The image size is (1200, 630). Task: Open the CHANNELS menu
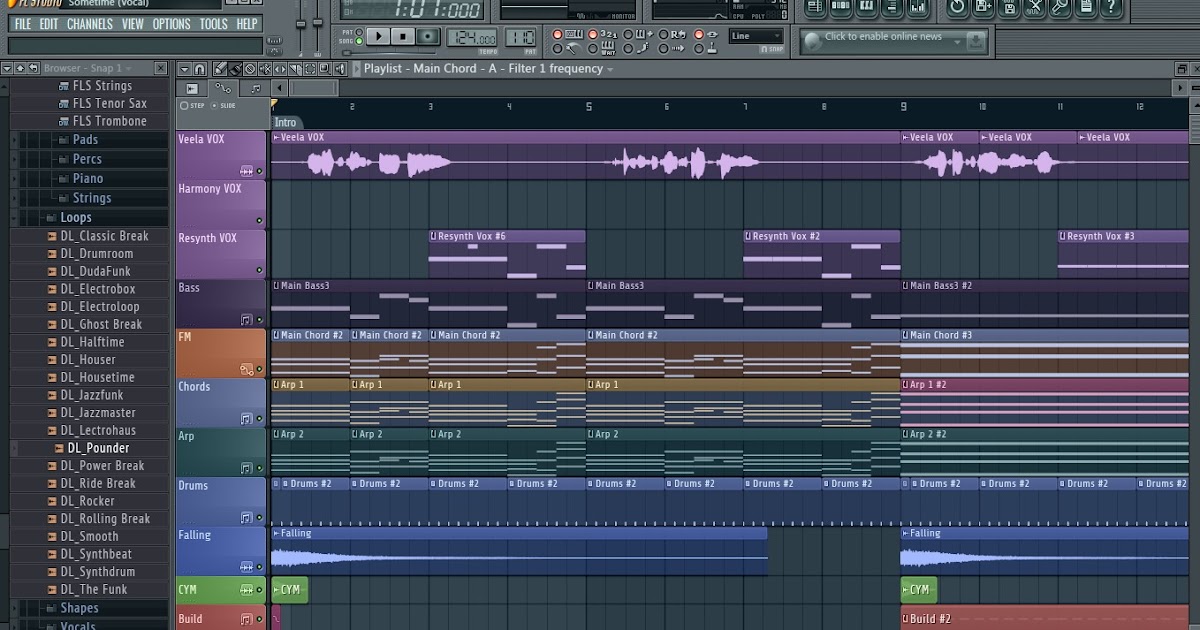tap(90, 24)
